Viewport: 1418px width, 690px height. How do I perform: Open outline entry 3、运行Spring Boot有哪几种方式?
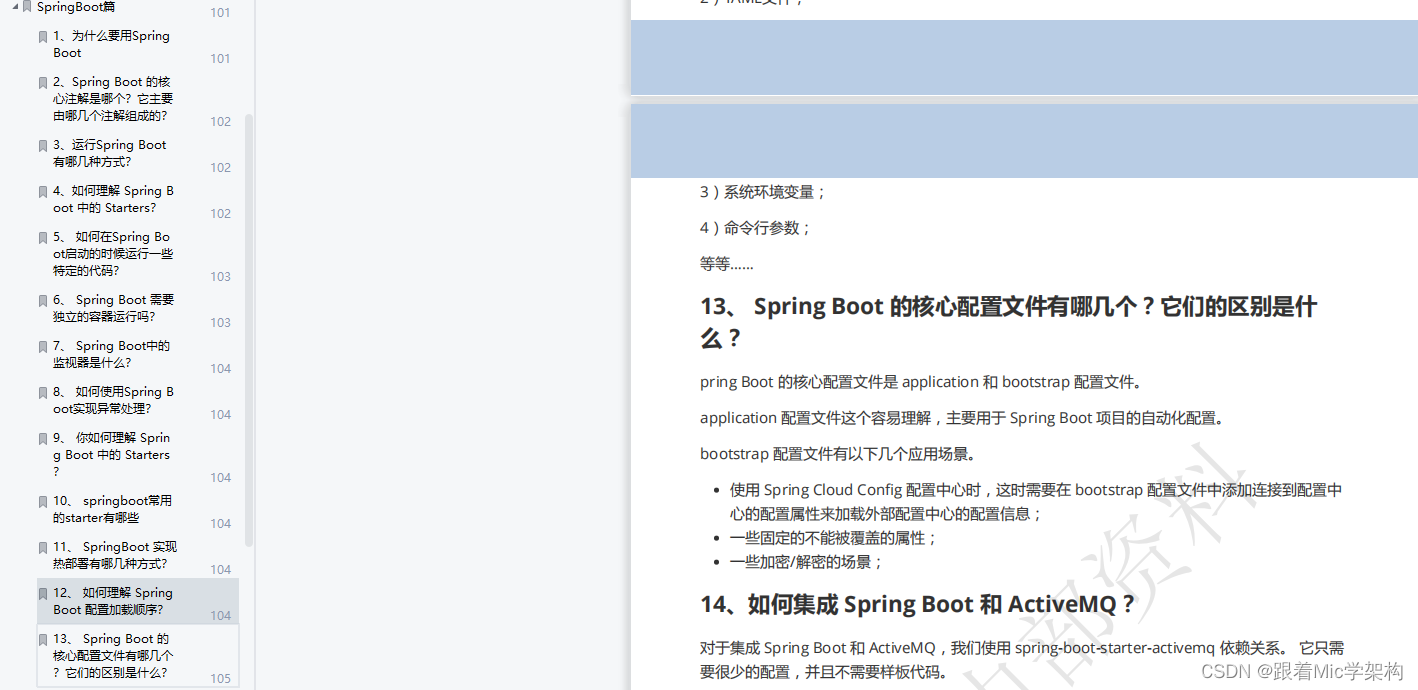(110, 153)
